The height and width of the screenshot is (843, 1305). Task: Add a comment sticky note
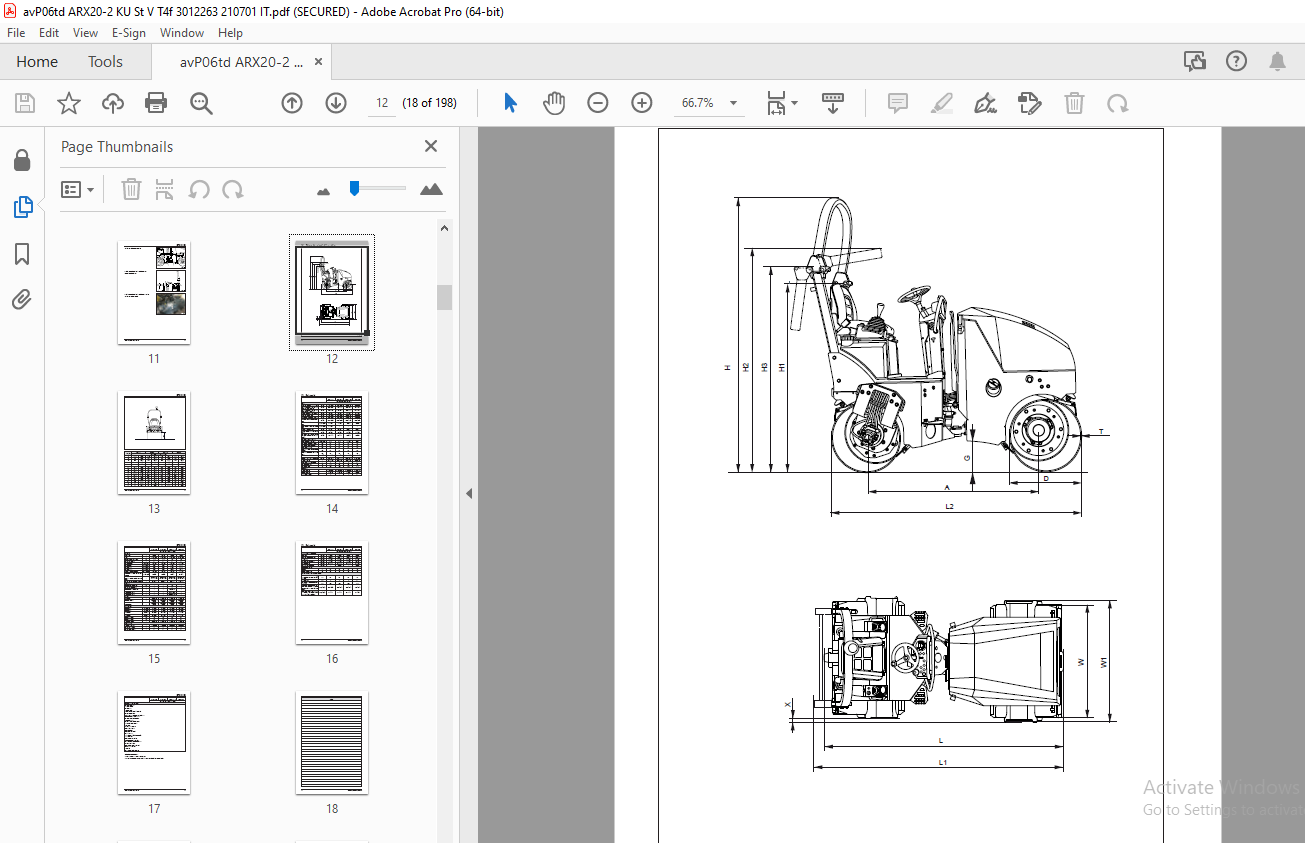898,103
